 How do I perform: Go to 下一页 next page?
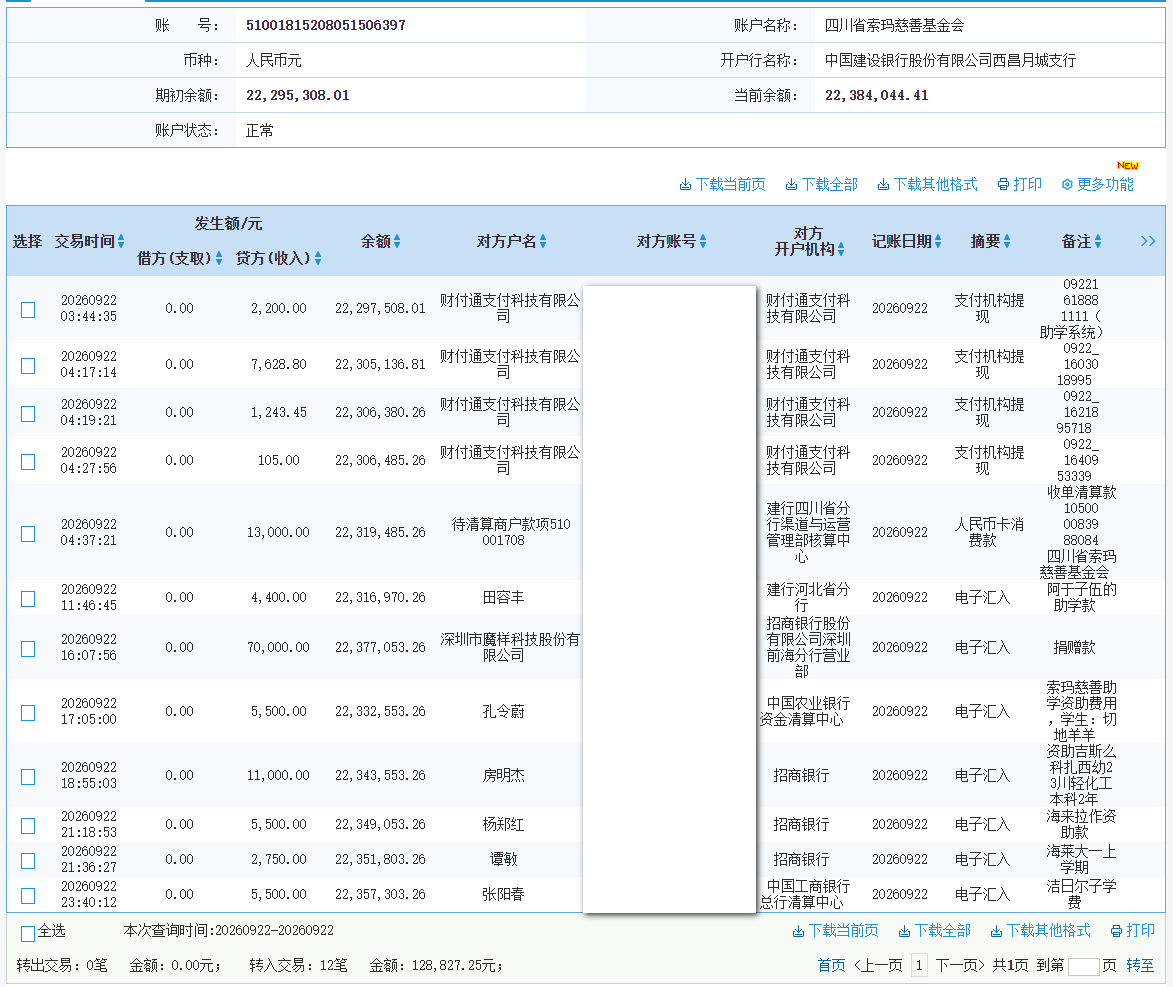960,965
